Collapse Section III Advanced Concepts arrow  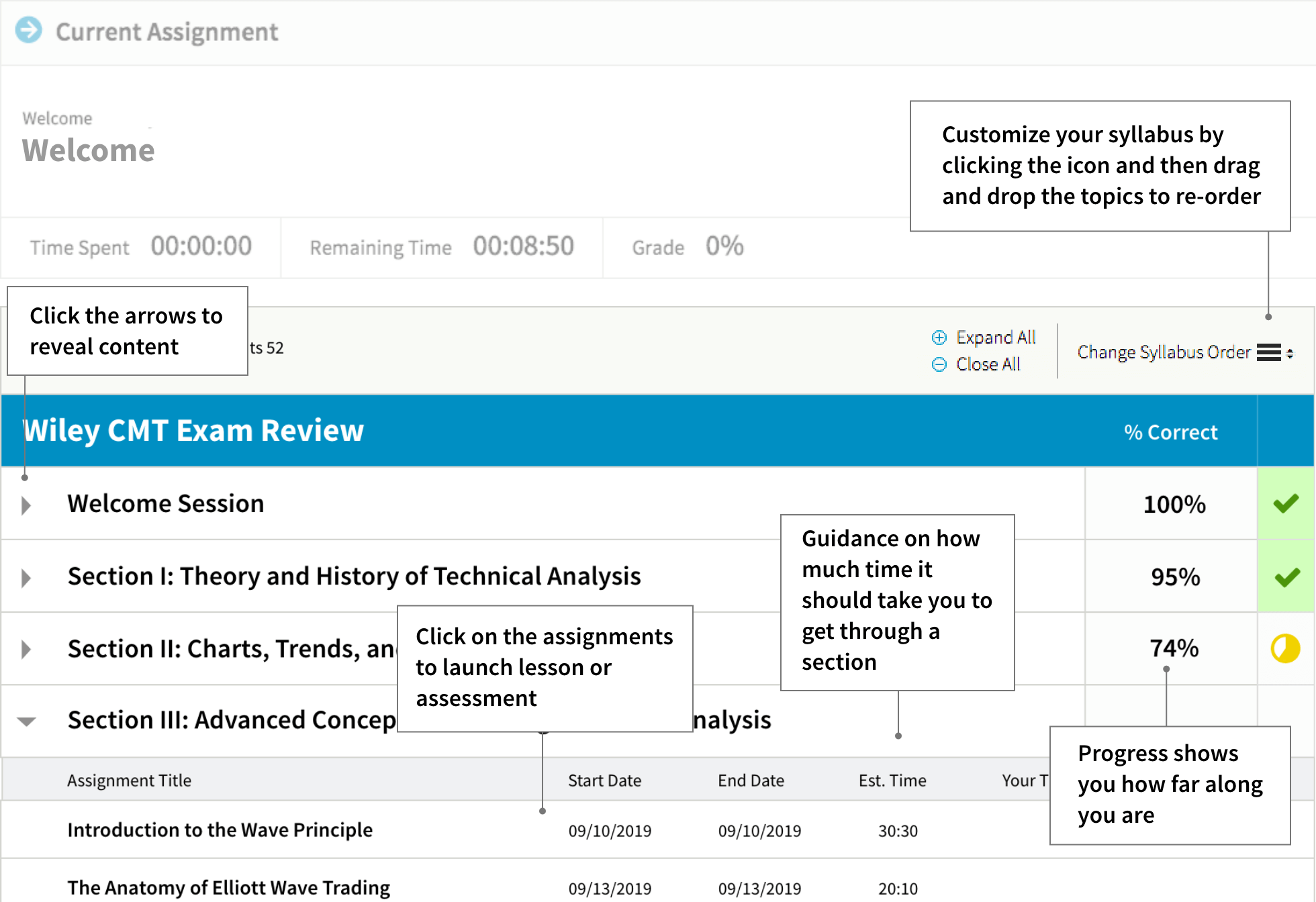pyautogui.click(x=26, y=722)
